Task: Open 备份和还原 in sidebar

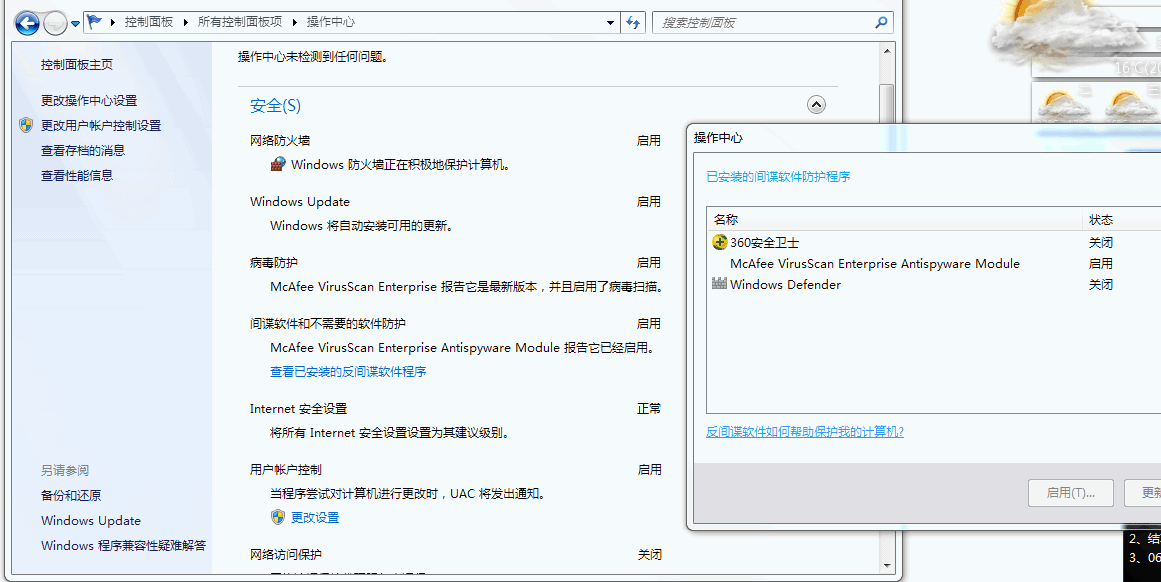Action: pos(71,495)
